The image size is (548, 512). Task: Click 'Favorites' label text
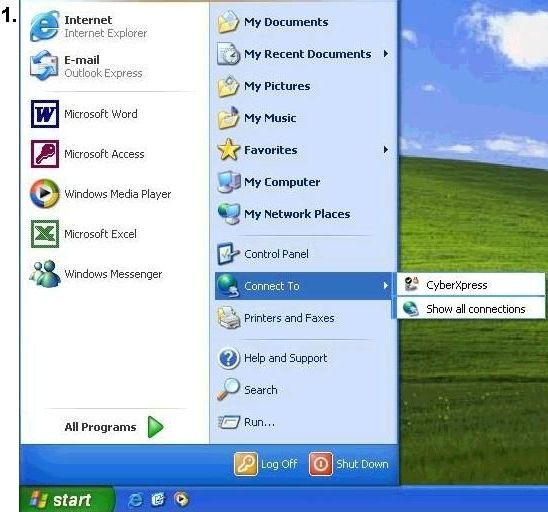point(271,150)
